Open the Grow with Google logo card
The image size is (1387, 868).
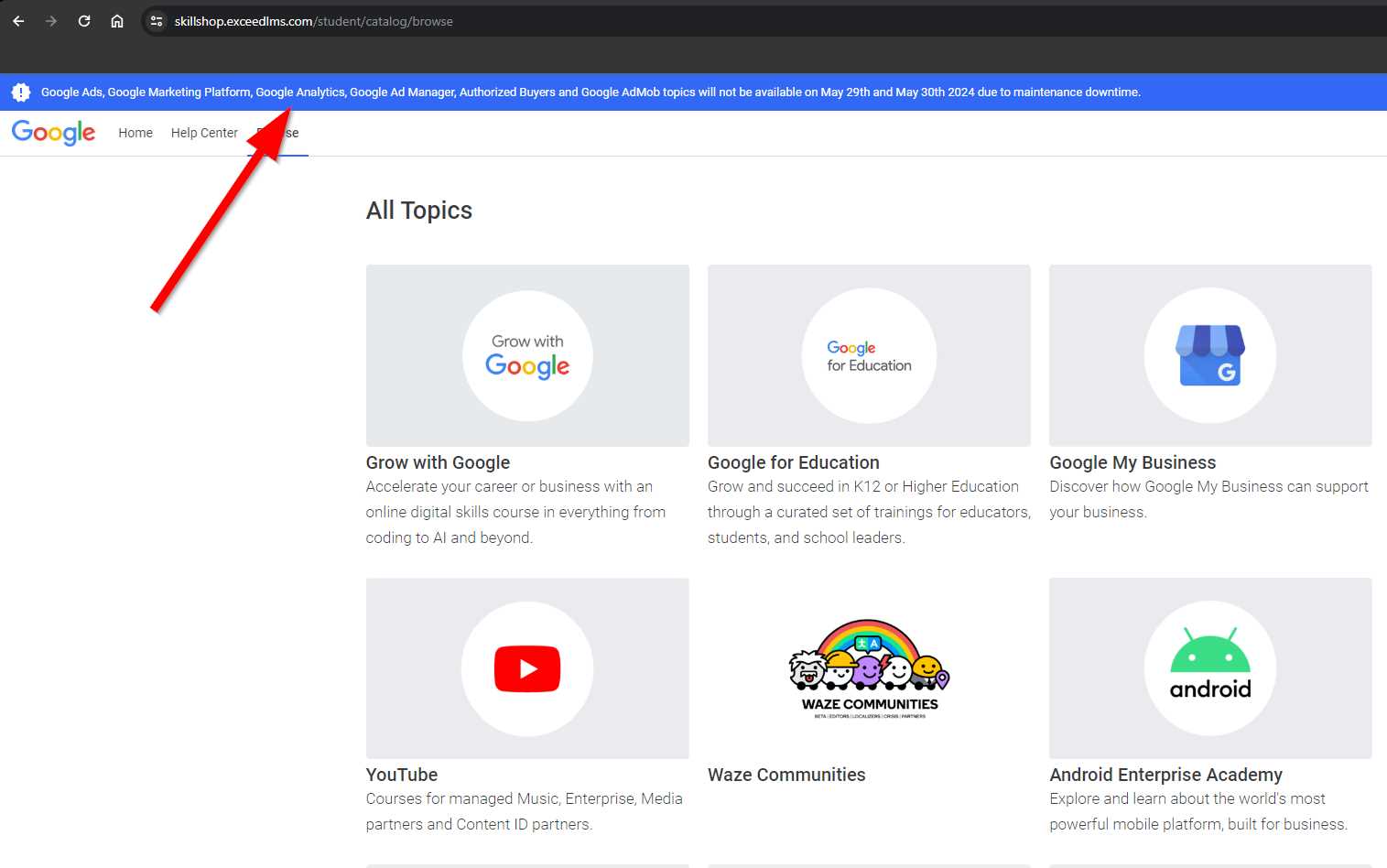[527, 355]
